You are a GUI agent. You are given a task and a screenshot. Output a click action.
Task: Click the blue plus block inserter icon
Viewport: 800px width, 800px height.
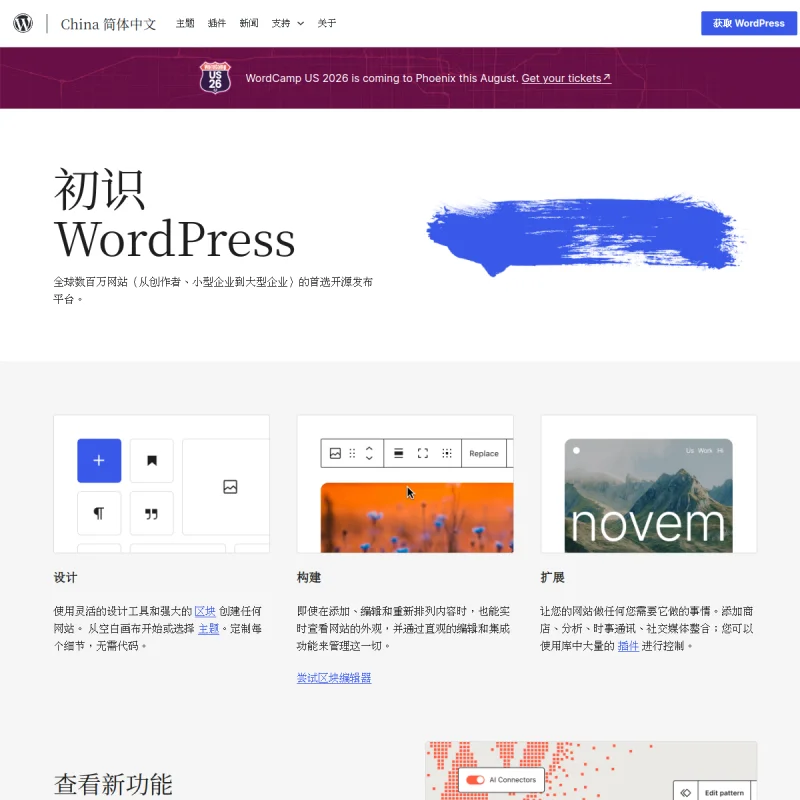(x=99, y=461)
